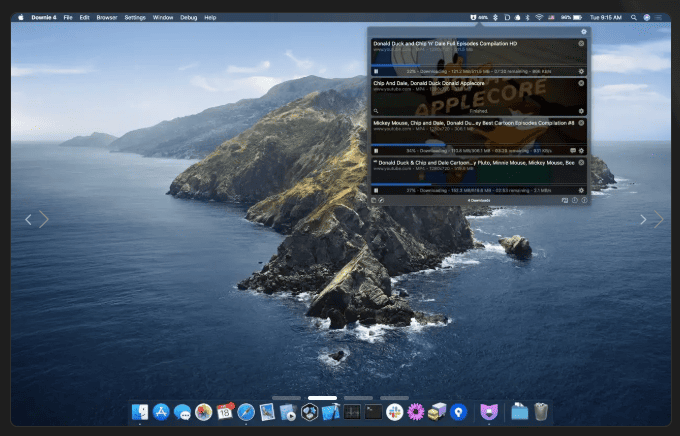
Task: Open the purple flower app in Dock
Action: coord(415,412)
